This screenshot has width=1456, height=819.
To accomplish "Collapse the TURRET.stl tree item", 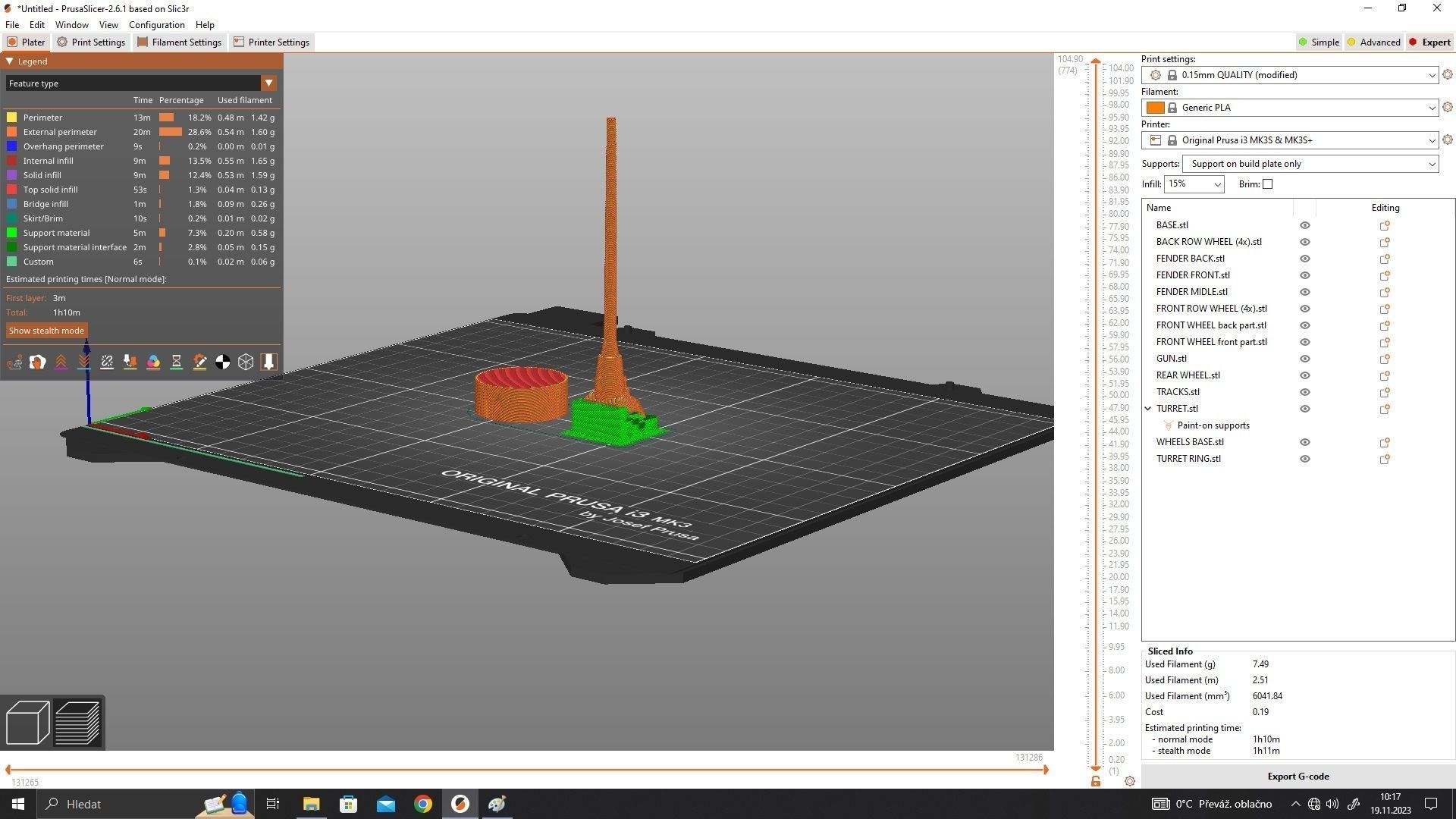I will click(1148, 409).
